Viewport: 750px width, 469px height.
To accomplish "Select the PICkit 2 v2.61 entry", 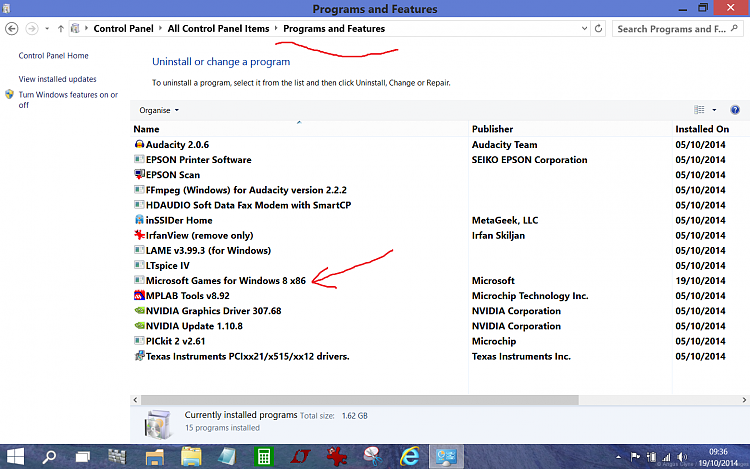I will (176, 341).
